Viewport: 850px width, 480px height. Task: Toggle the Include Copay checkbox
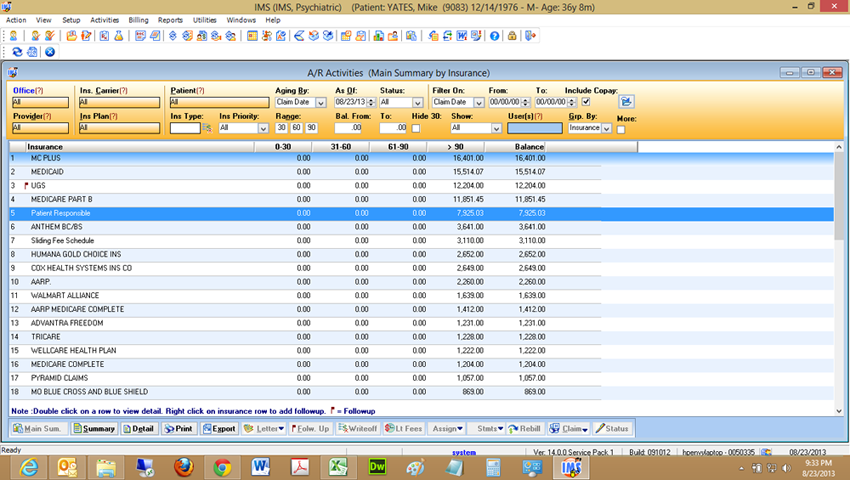pos(586,101)
